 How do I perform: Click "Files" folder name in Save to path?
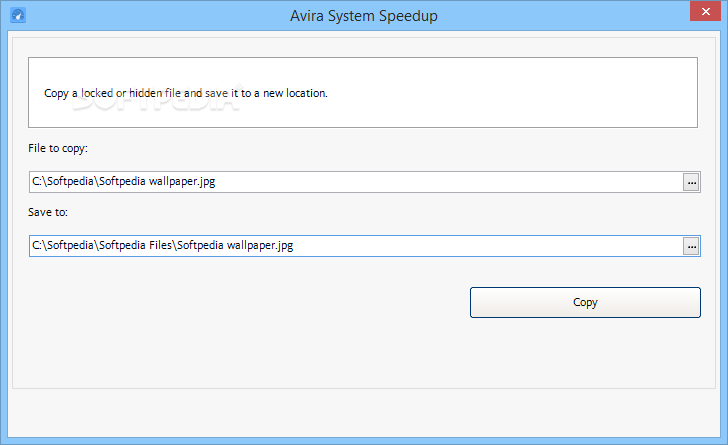[160, 245]
